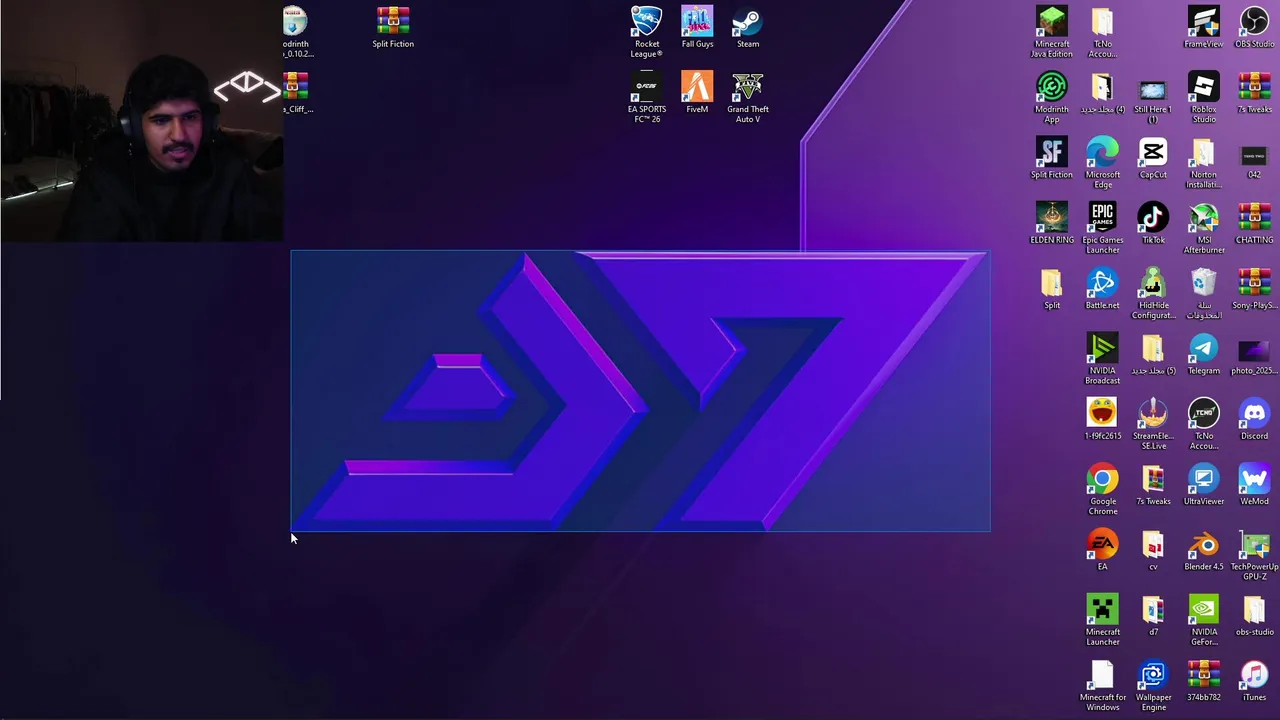Screen dimensions: 1280x720
Task: Open the Discord shortcut
Action: (x=1254, y=419)
